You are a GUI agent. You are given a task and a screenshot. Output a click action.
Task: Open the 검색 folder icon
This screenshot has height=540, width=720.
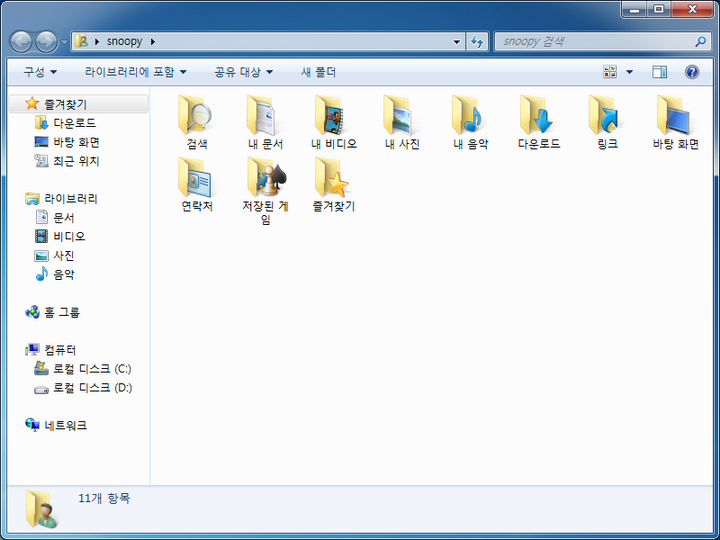(x=196, y=115)
